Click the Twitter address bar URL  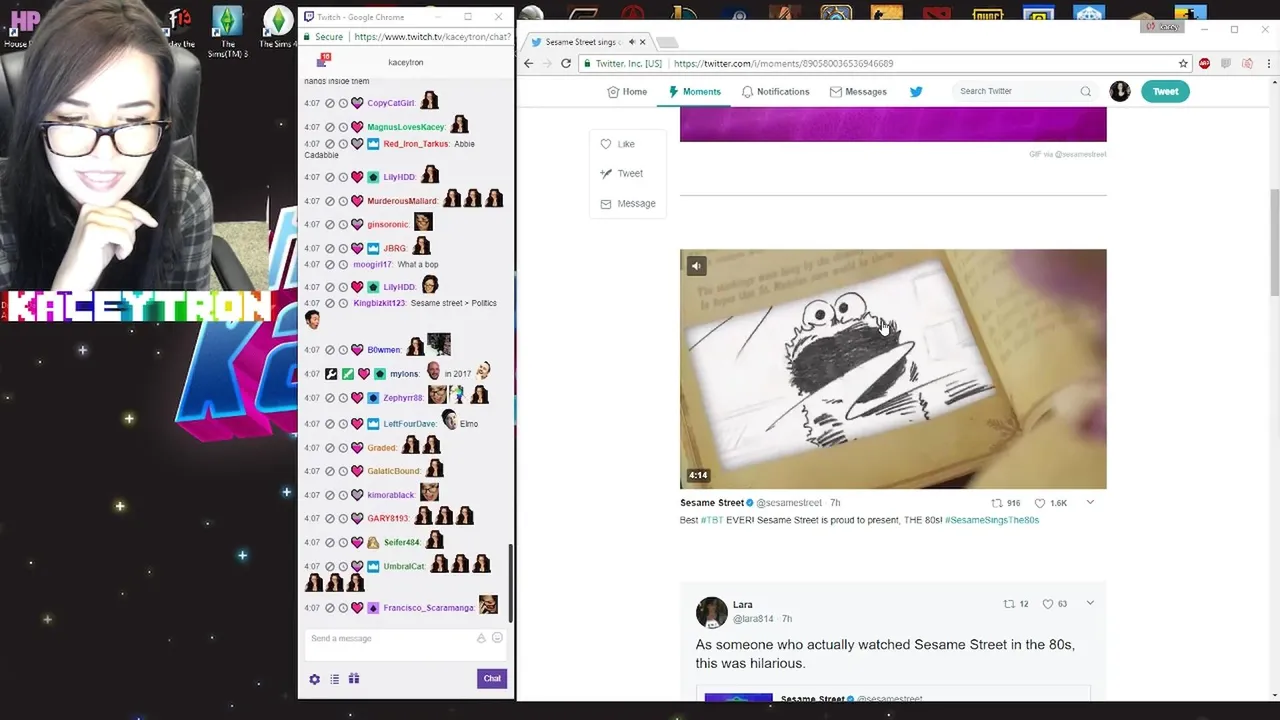pos(783,63)
